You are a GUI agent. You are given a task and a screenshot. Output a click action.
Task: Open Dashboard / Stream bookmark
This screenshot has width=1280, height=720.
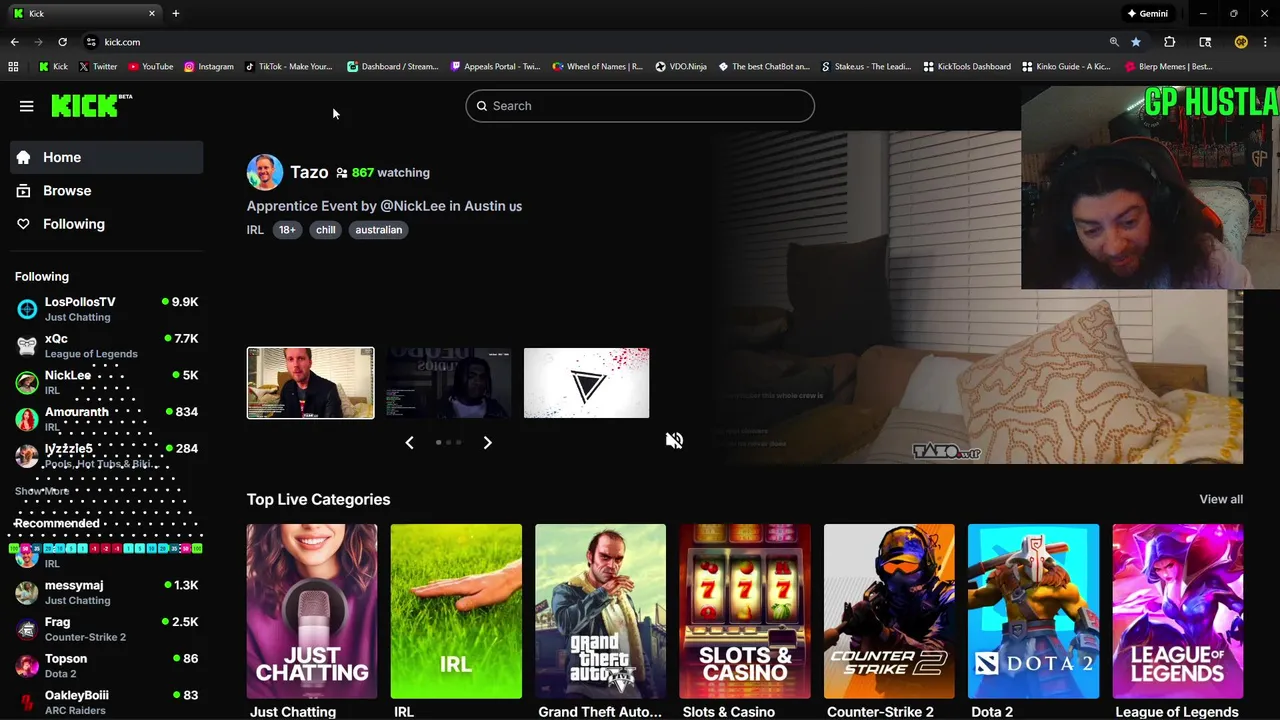(x=393, y=67)
